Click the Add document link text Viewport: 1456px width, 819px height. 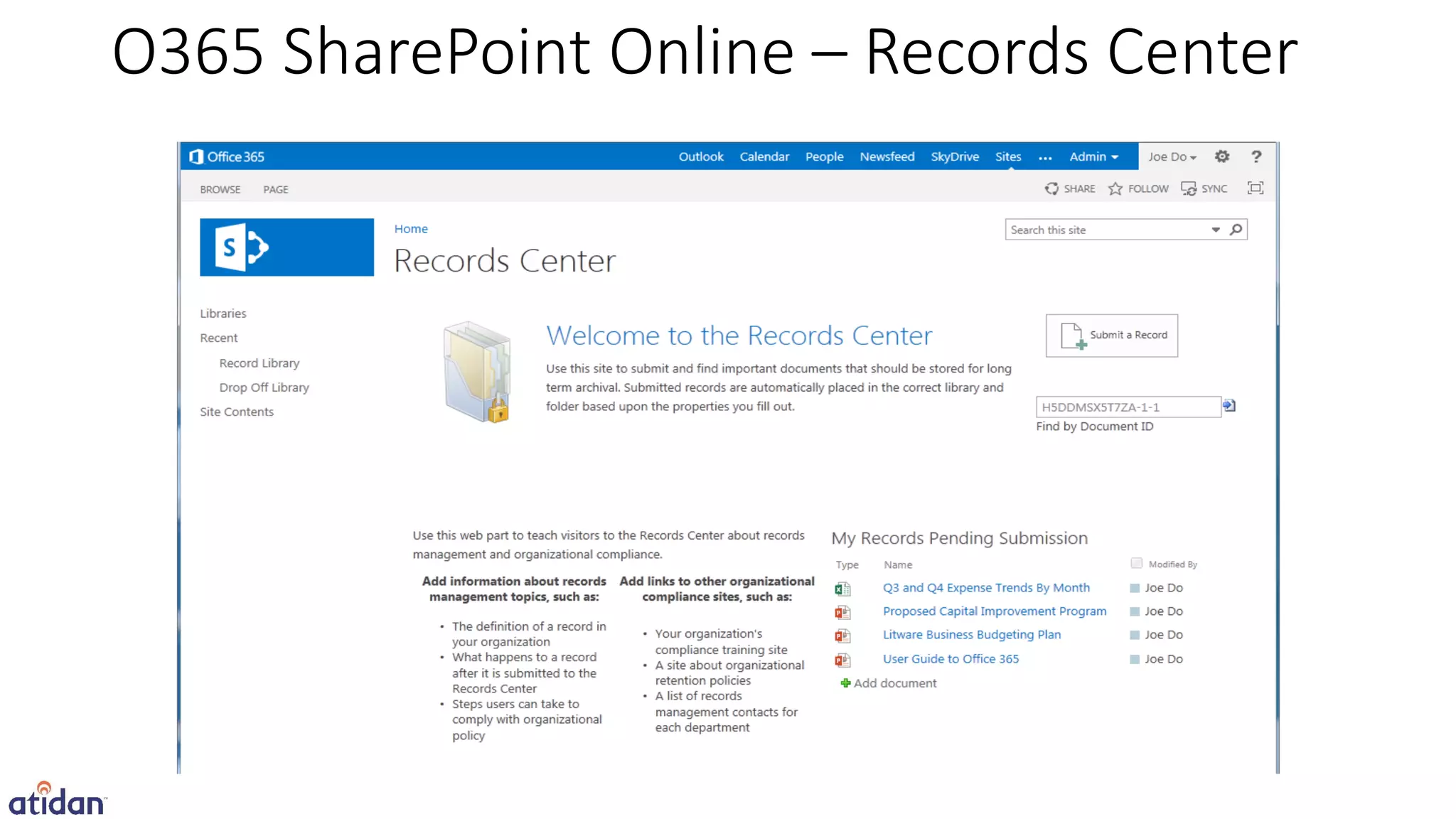[895, 683]
